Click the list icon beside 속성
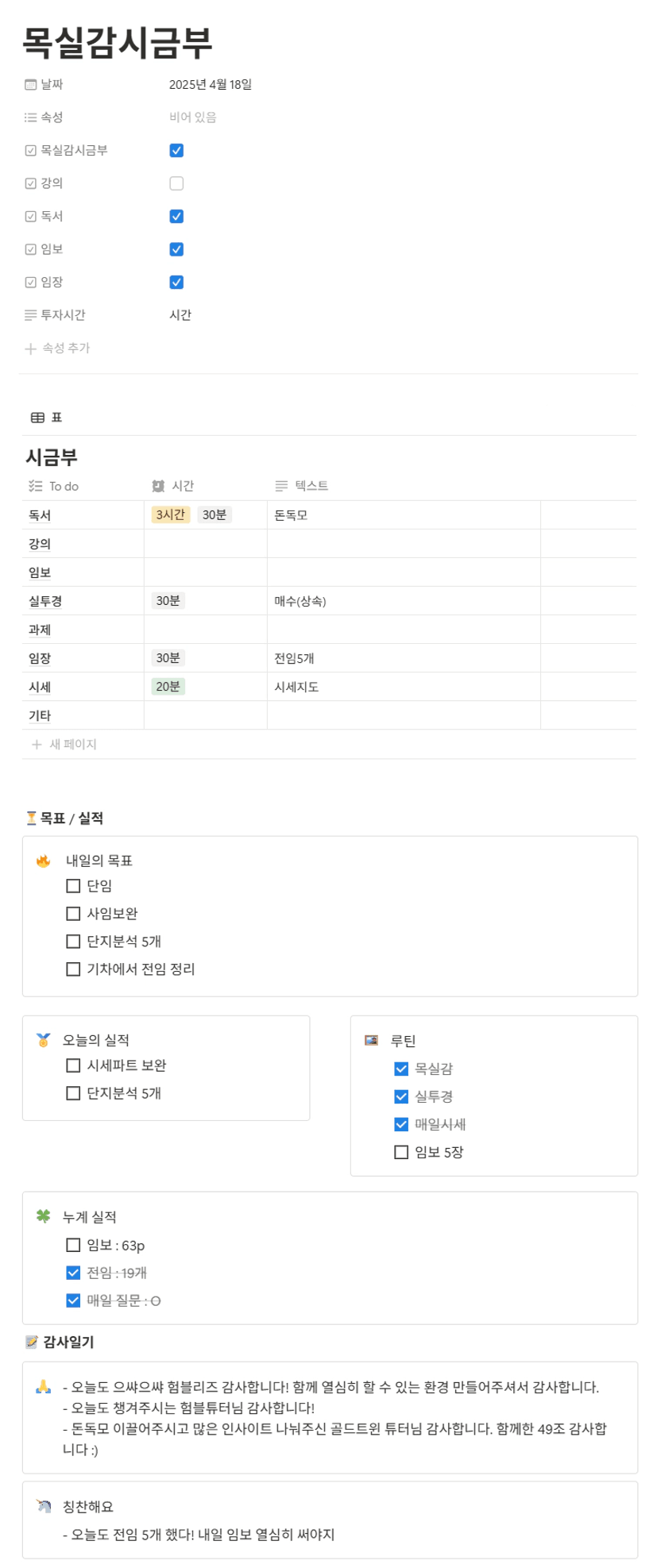 pos(30,118)
